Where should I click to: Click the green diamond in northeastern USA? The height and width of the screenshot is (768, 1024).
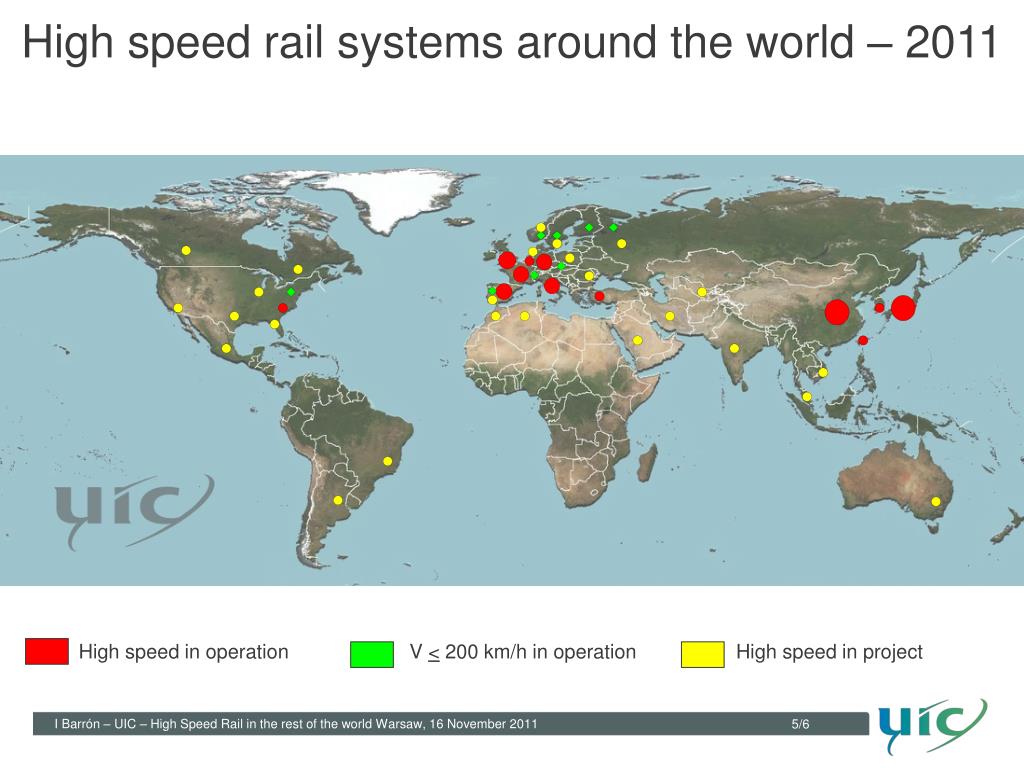pyautogui.click(x=291, y=292)
